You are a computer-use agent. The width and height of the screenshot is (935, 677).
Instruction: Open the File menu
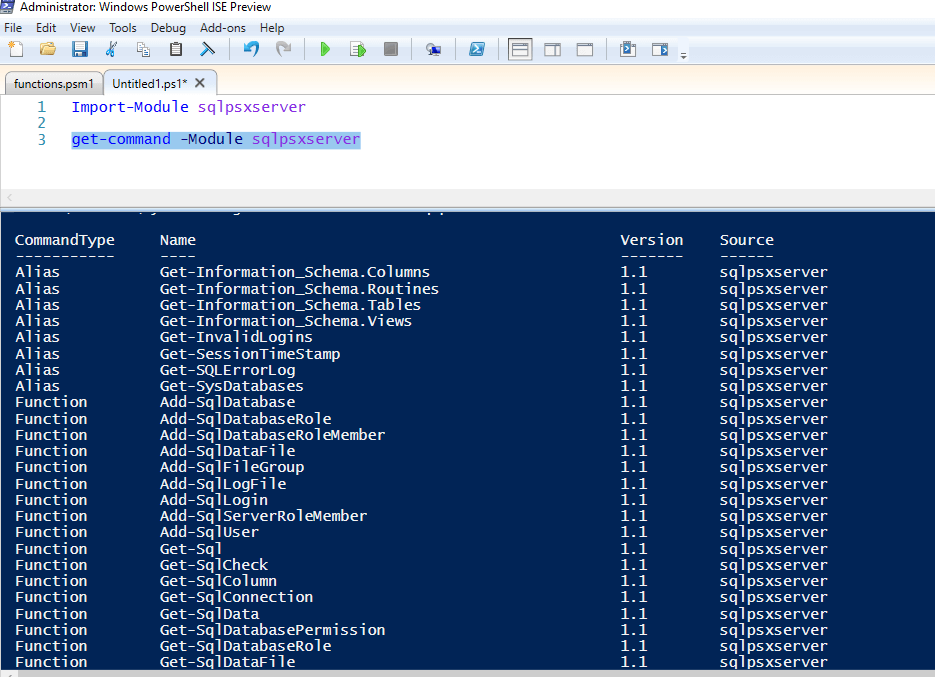pos(13,28)
